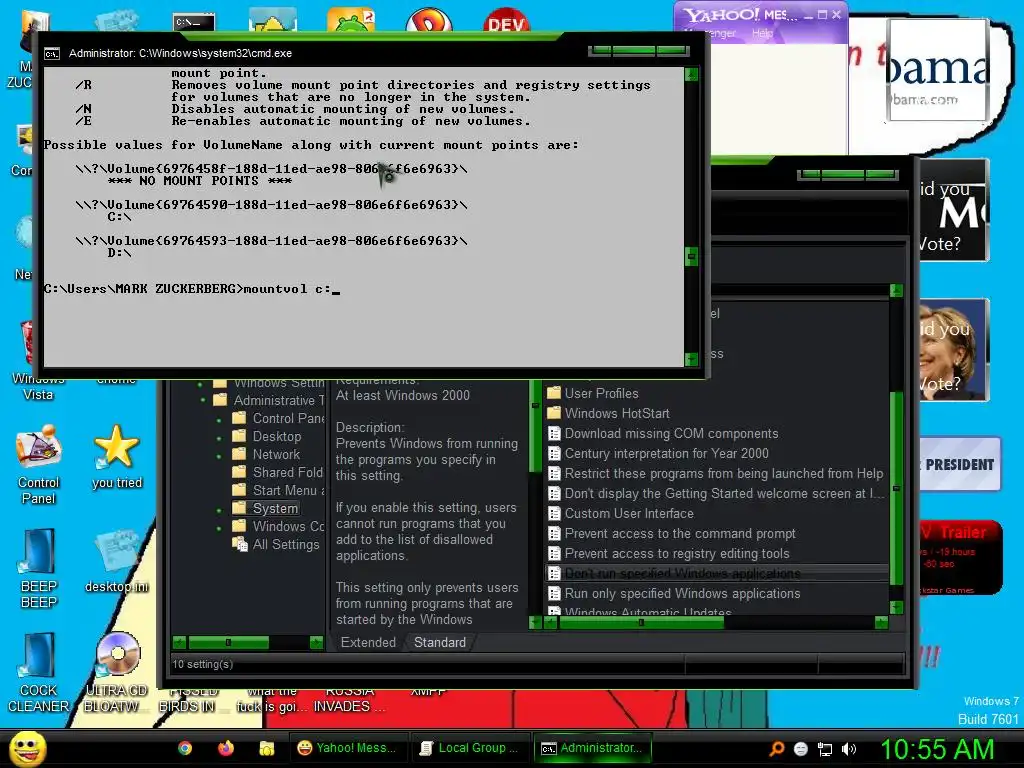Select the Control Panel desktop icon
The height and width of the screenshot is (768, 1024).
coord(39,465)
